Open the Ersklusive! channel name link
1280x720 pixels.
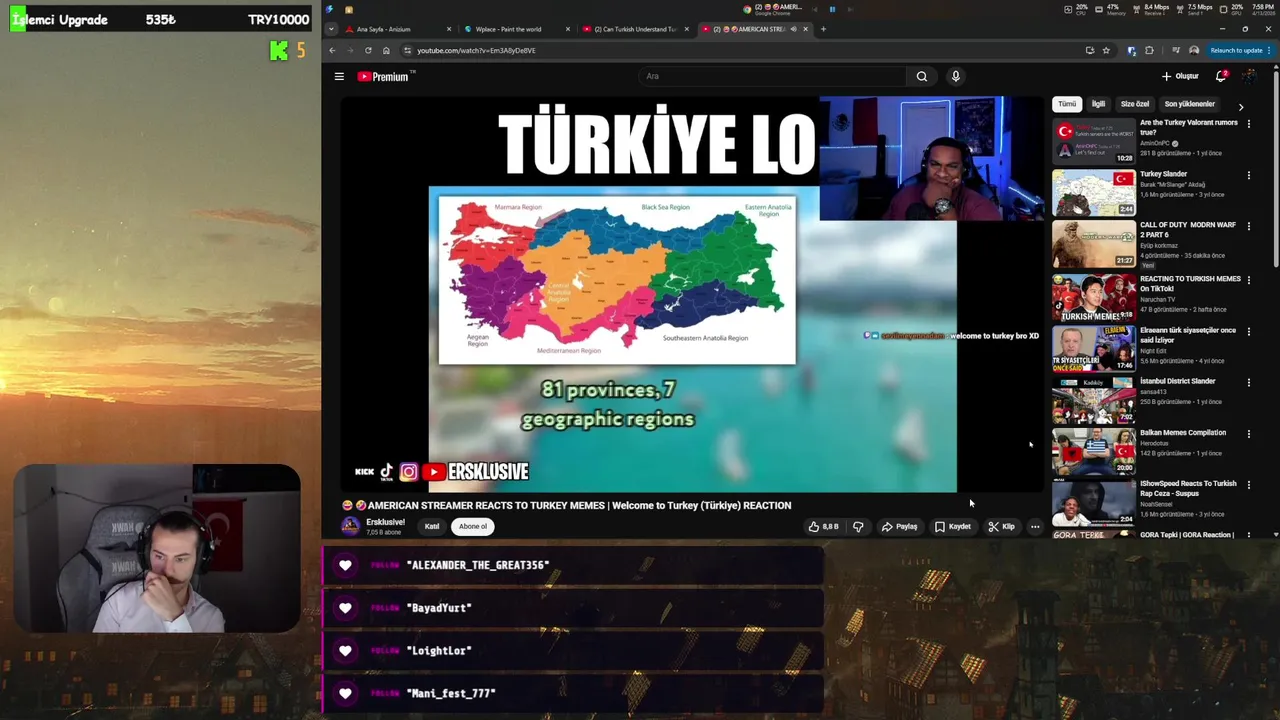385,522
